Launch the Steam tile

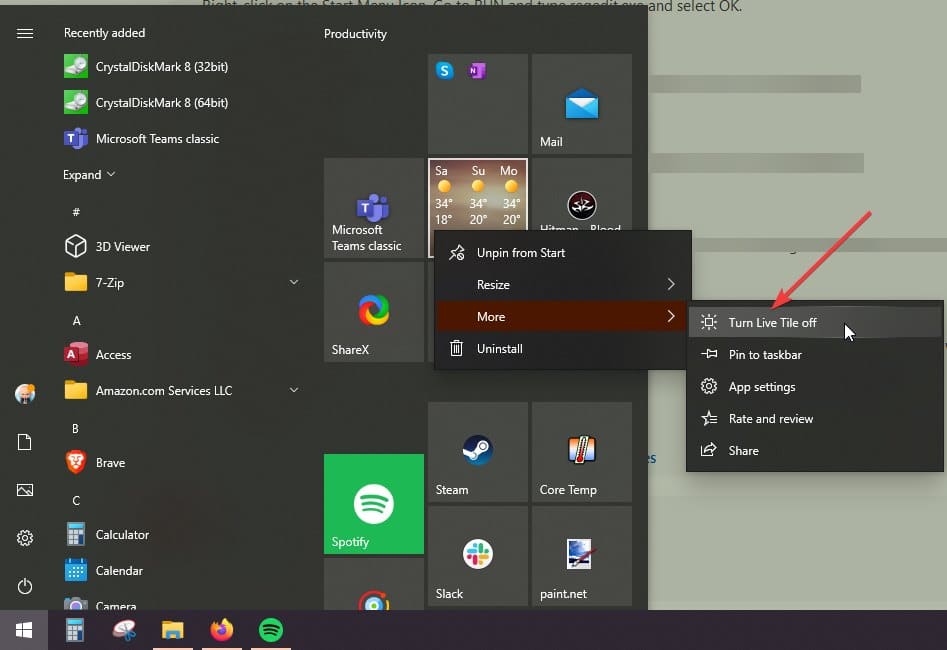pos(478,452)
